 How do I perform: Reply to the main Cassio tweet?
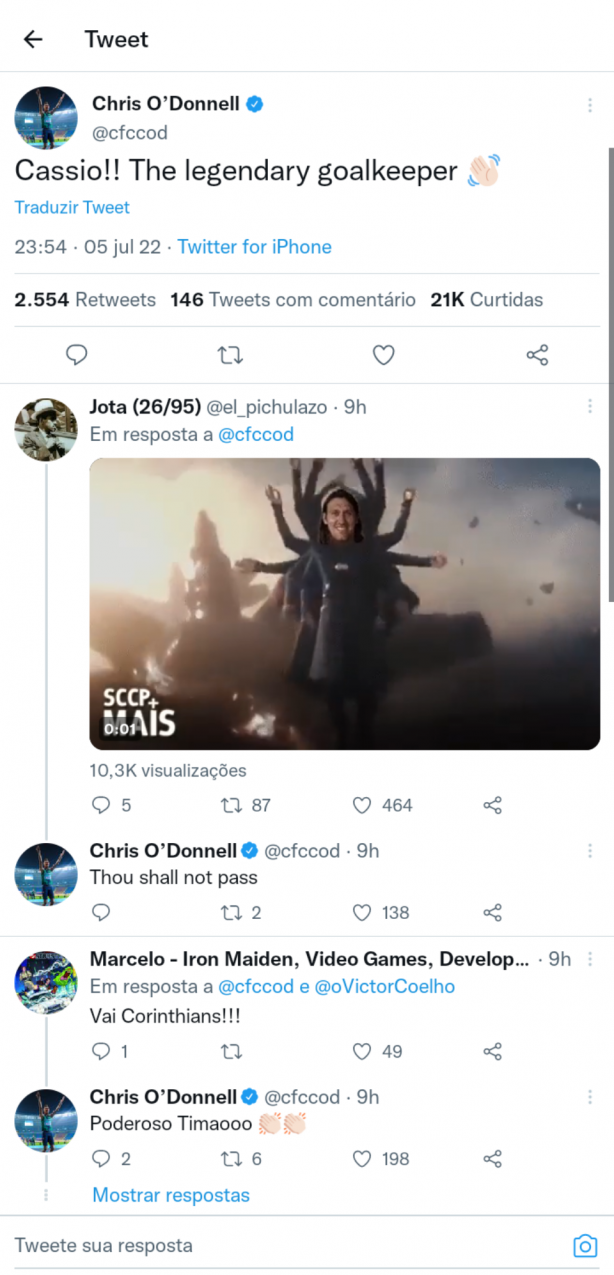[77, 355]
